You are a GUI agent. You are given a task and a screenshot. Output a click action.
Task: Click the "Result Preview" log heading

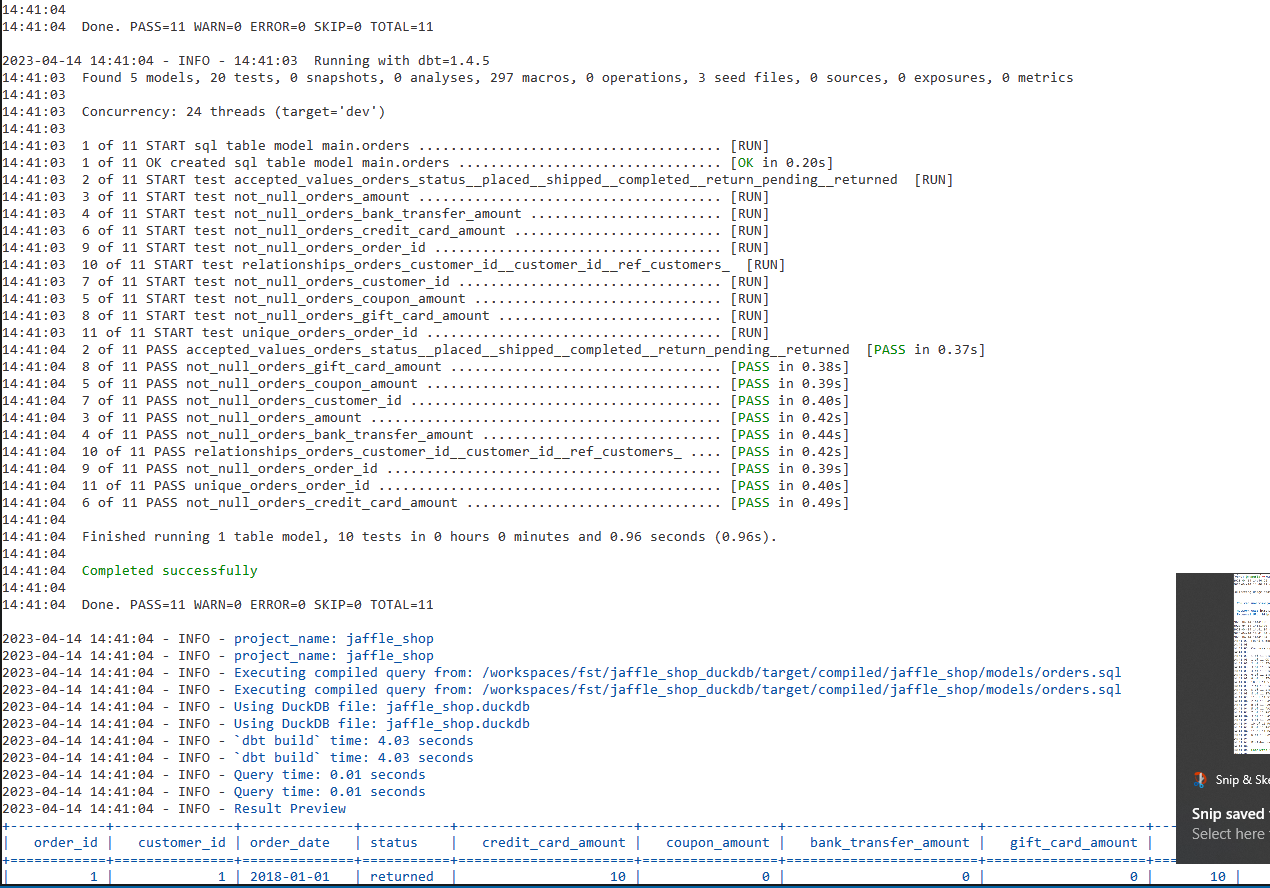(x=290, y=809)
